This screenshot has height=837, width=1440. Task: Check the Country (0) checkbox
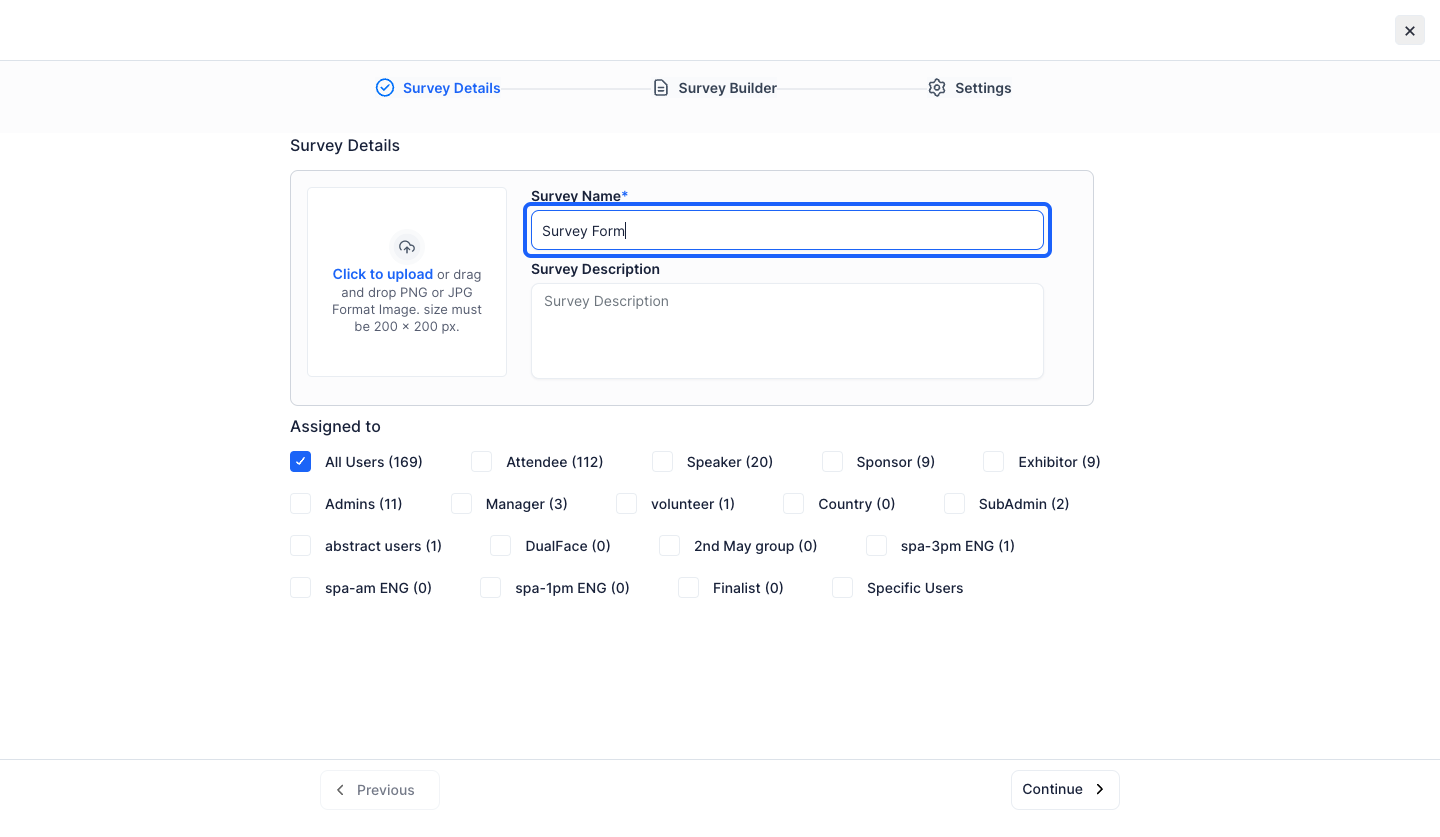[794, 504]
